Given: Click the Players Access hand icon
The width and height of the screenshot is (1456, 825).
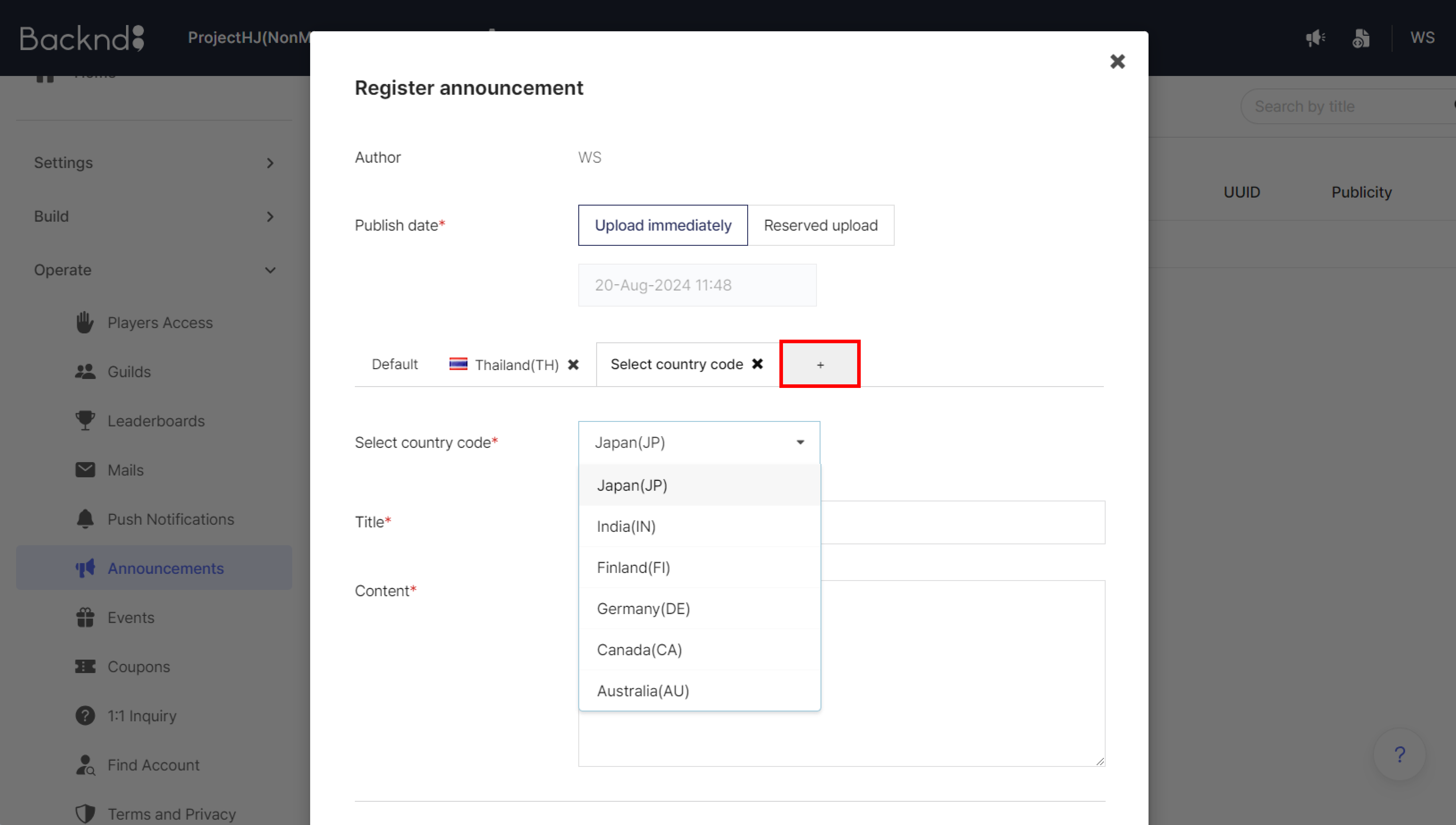Looking at the screenshot, I should (85, 322).
